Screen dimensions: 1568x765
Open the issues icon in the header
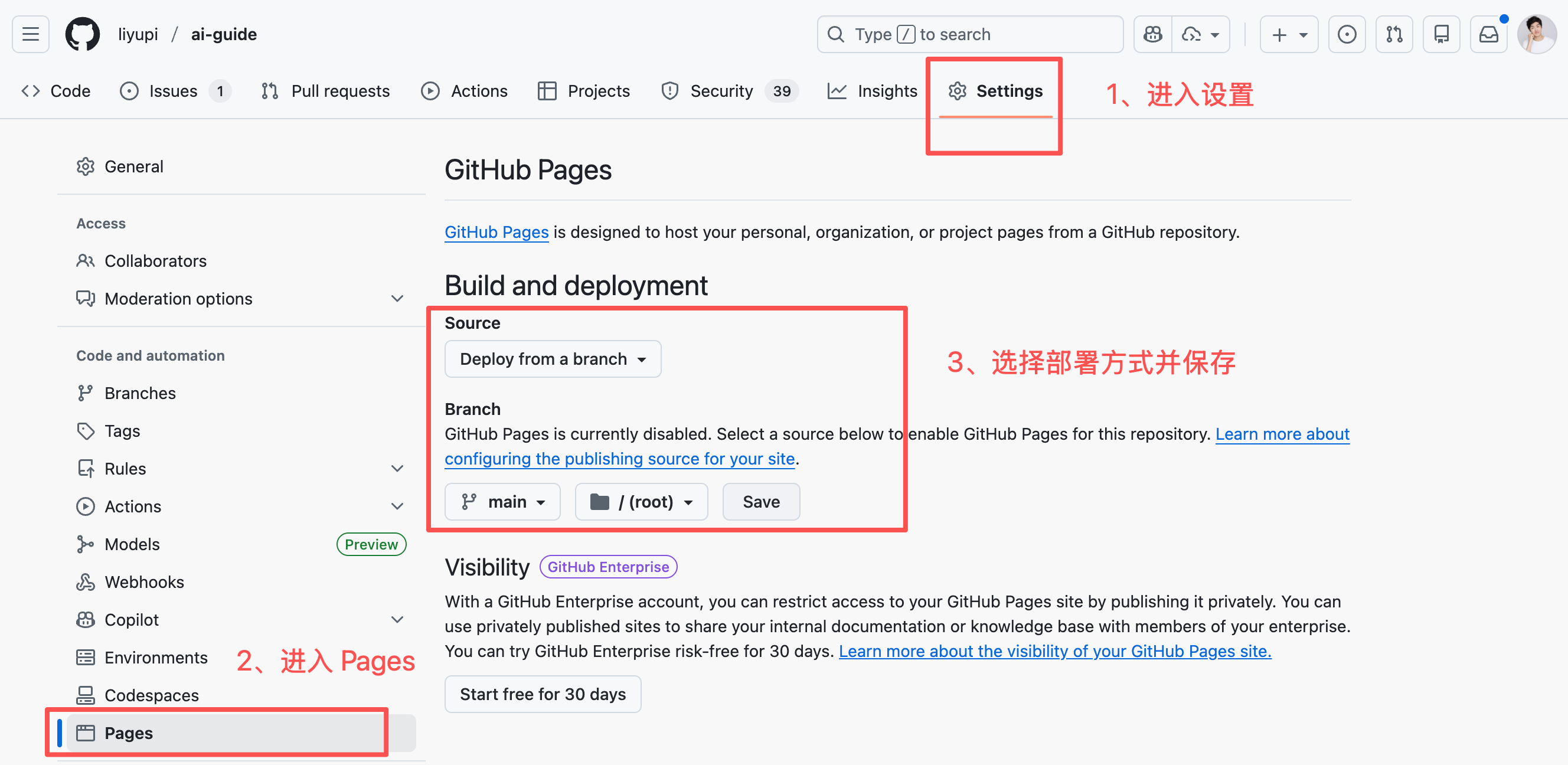click(x=1347, y=34)
